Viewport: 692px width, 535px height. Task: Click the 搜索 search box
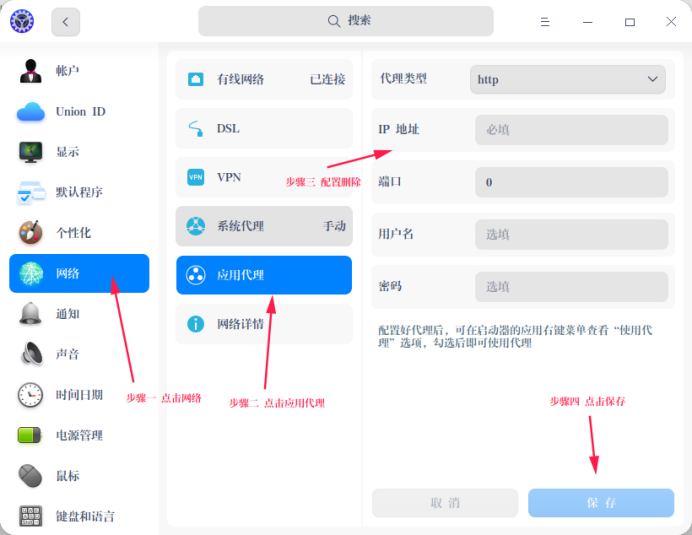click(346, 21)
